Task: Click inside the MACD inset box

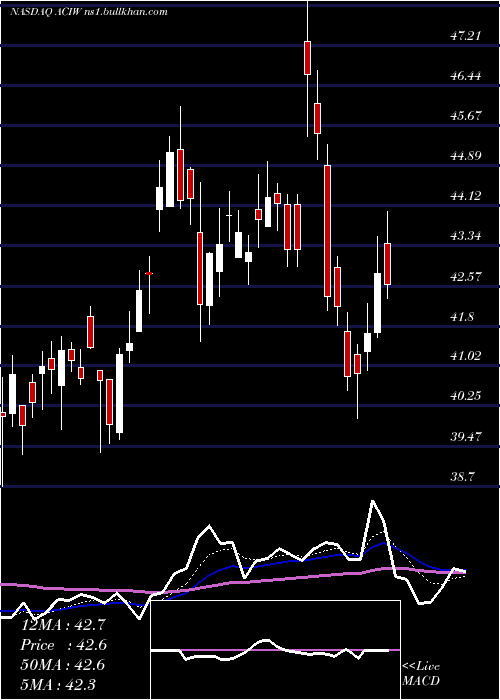Action: [x=275, y=650]
